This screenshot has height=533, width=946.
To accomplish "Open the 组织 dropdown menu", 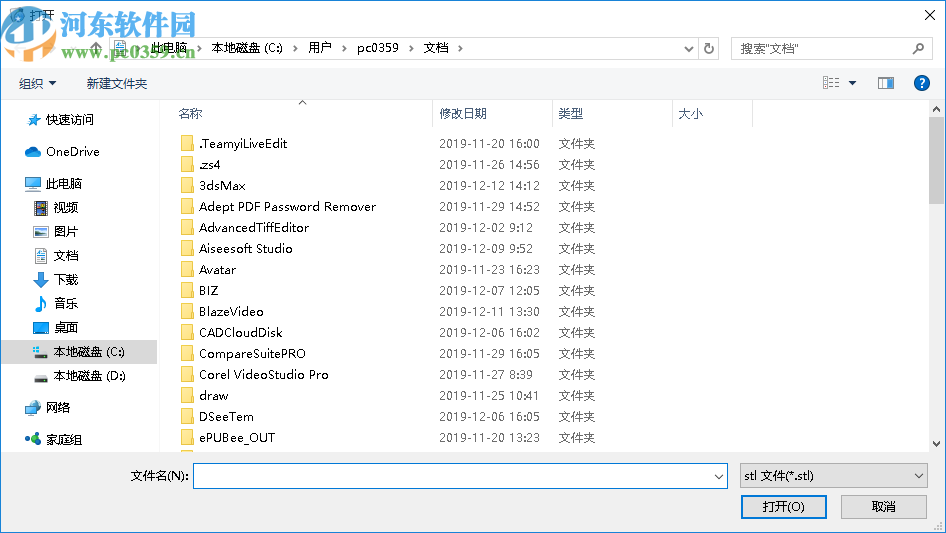I will point(37,83).
